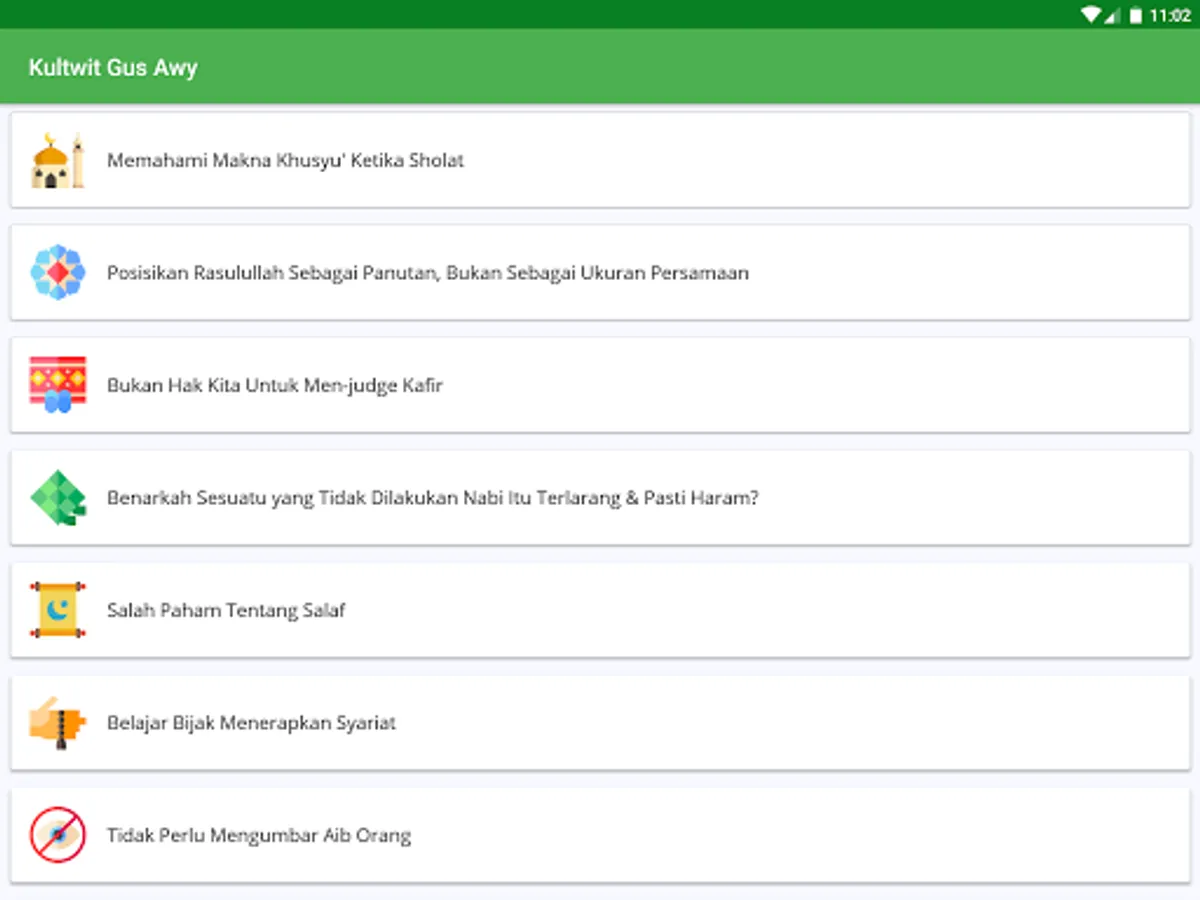Tap the green ketupat icon
The width and height of the screenshot is (1200, 900).
58,497
